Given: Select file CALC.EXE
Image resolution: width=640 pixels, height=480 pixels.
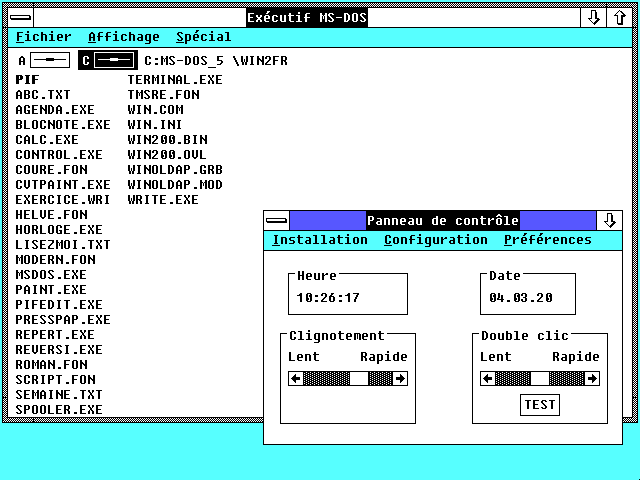Looking at the screenshot, I should pos(47,140).
